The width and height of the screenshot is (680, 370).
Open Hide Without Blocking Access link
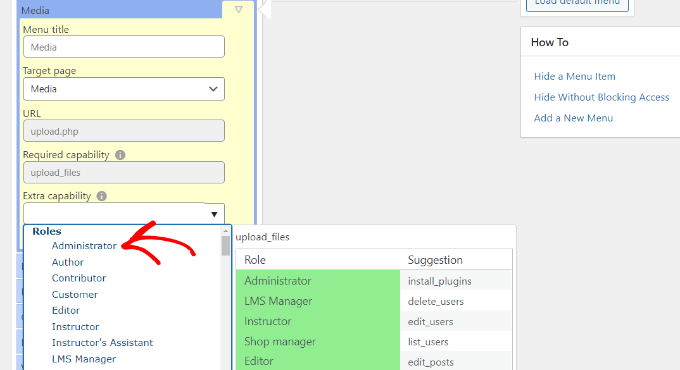pos(602,97)
